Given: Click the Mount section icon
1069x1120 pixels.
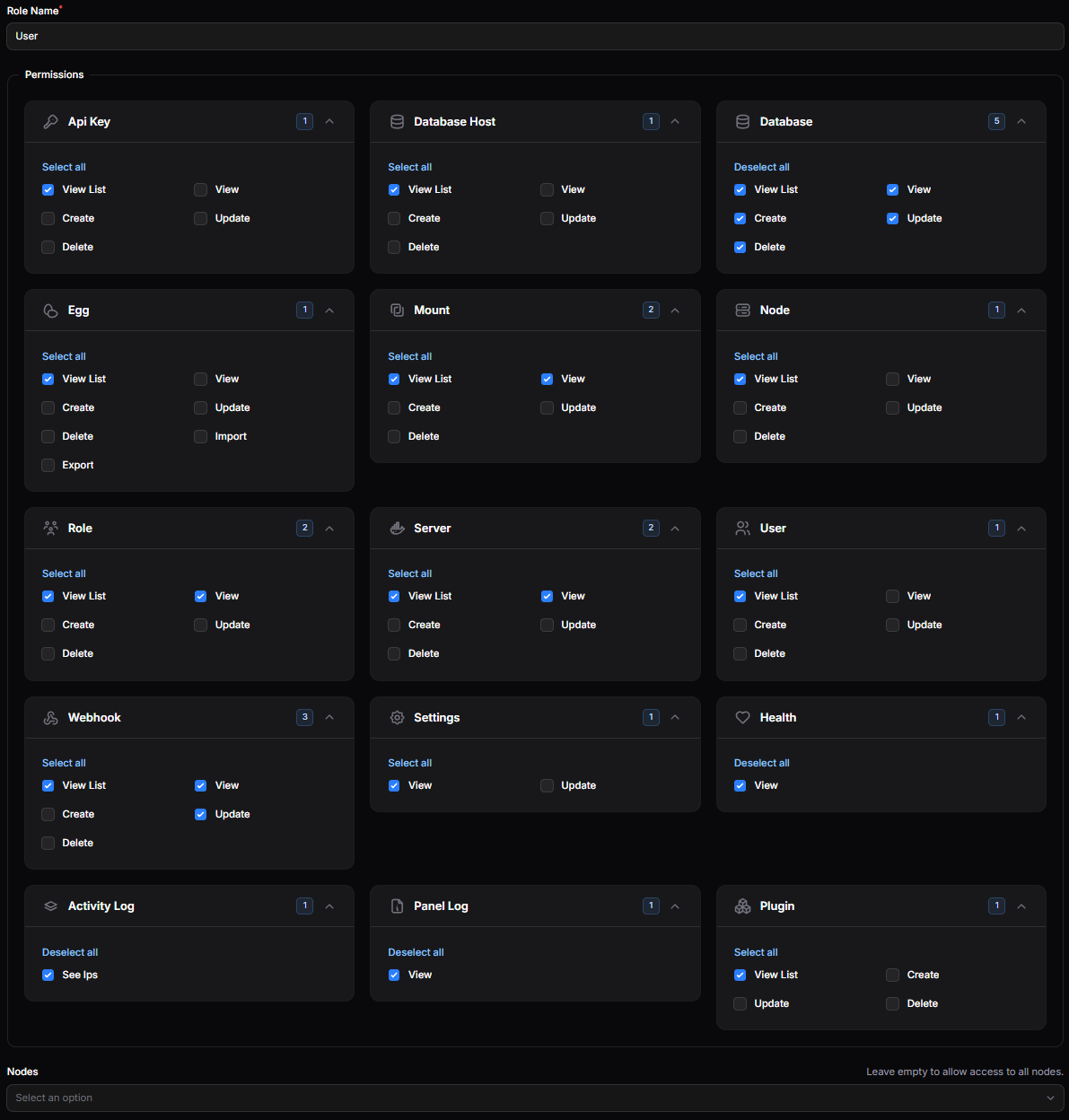Looking at the screenshot, I should click(397, 311).
